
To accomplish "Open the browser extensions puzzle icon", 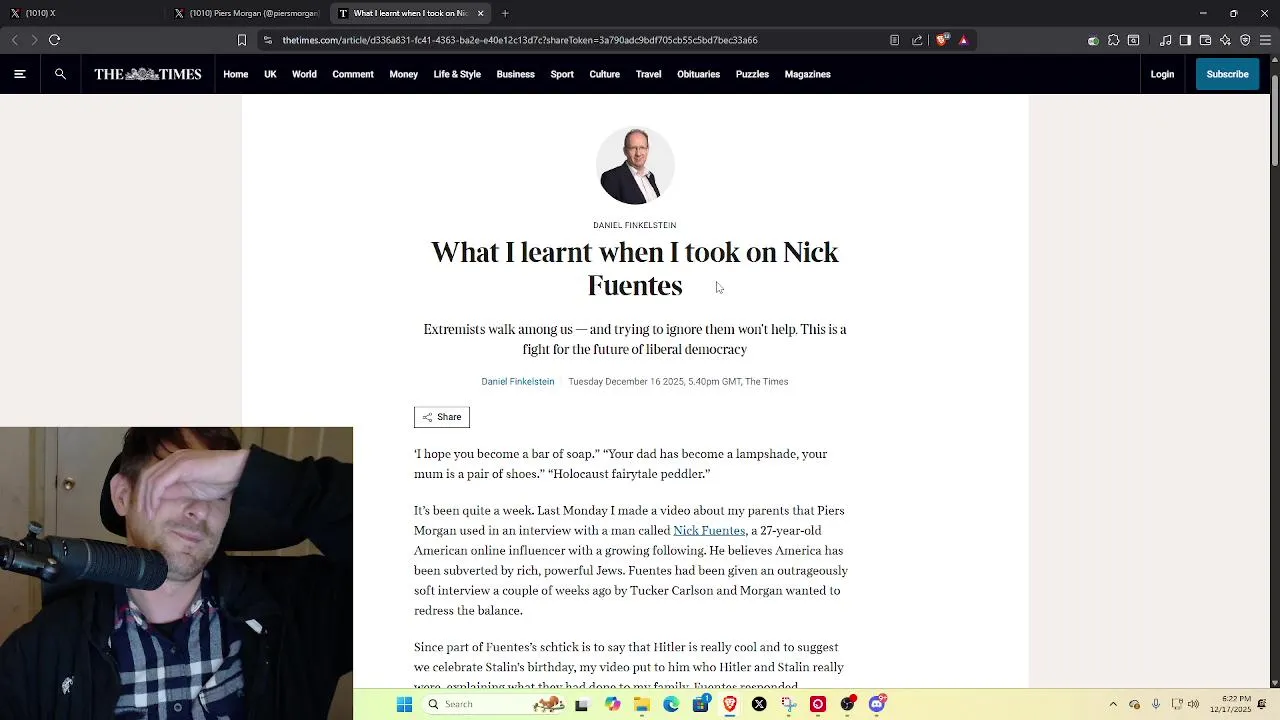I will (1113, 40).
